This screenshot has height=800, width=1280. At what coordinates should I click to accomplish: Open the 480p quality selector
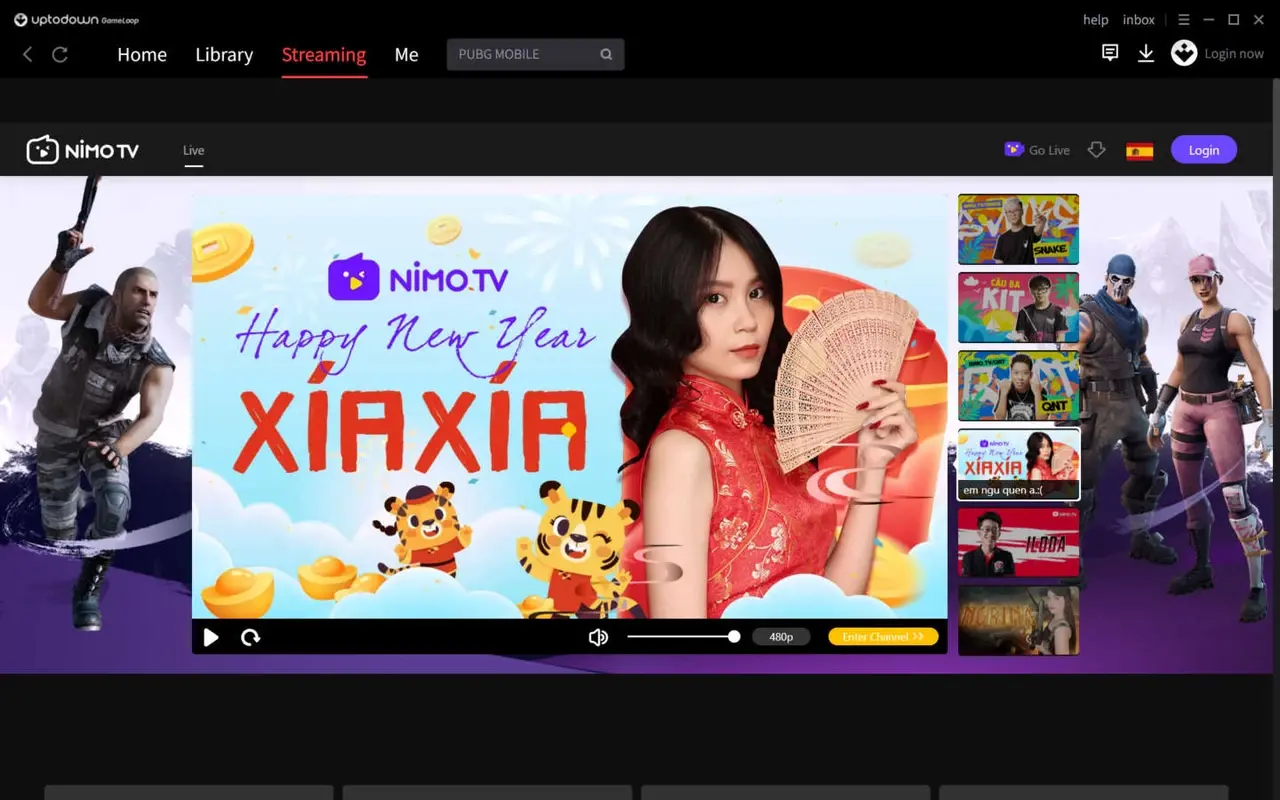[781, 636]
